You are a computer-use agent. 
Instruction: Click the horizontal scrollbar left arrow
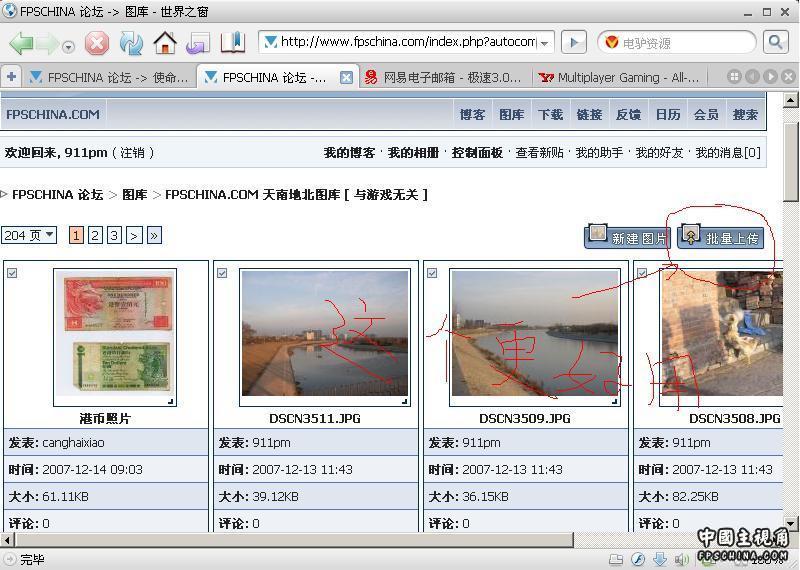coord(7,539)
